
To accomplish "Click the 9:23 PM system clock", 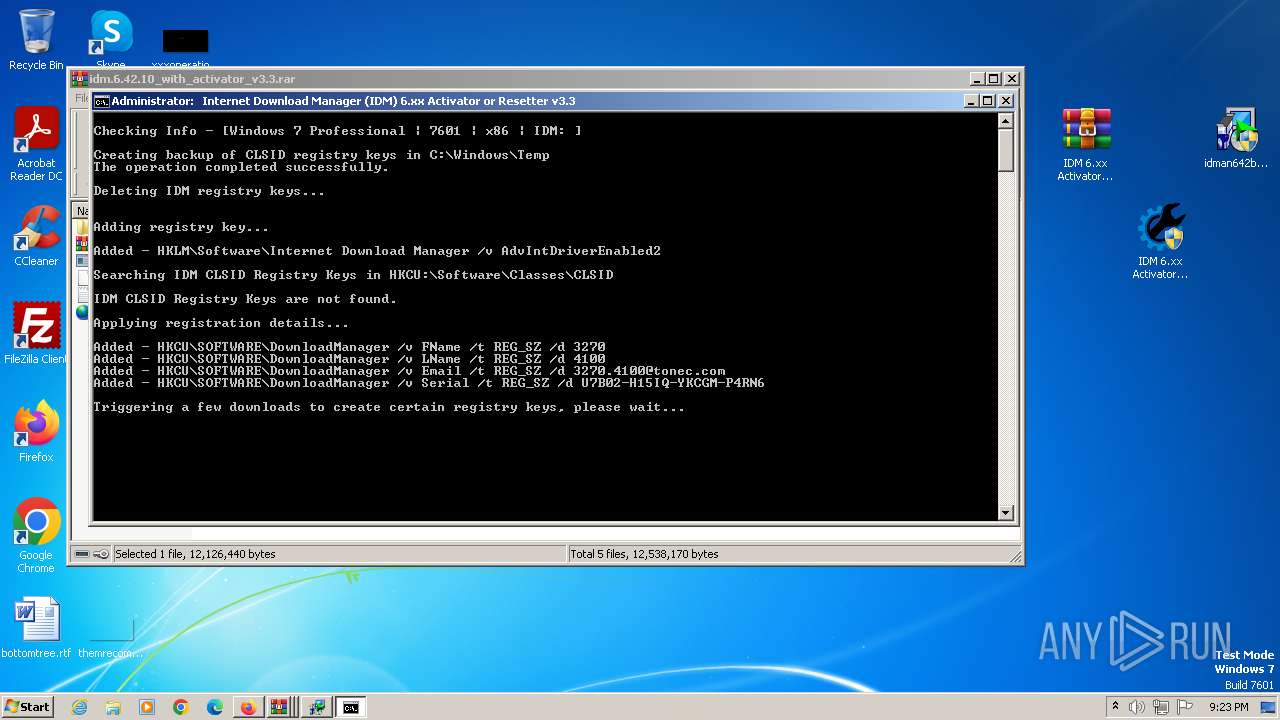I will point(1229,707).
